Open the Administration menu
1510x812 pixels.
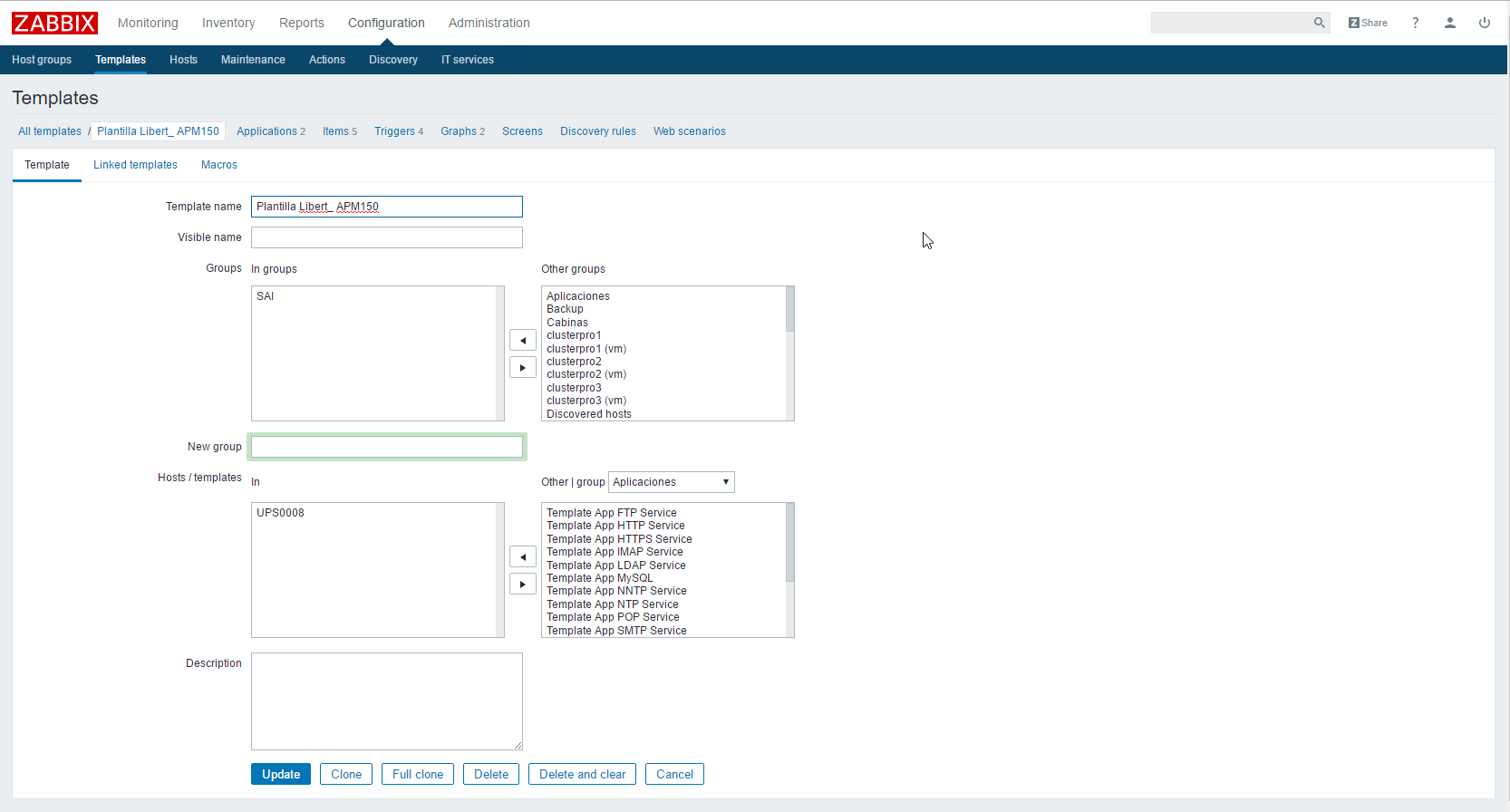coord(489,23)
